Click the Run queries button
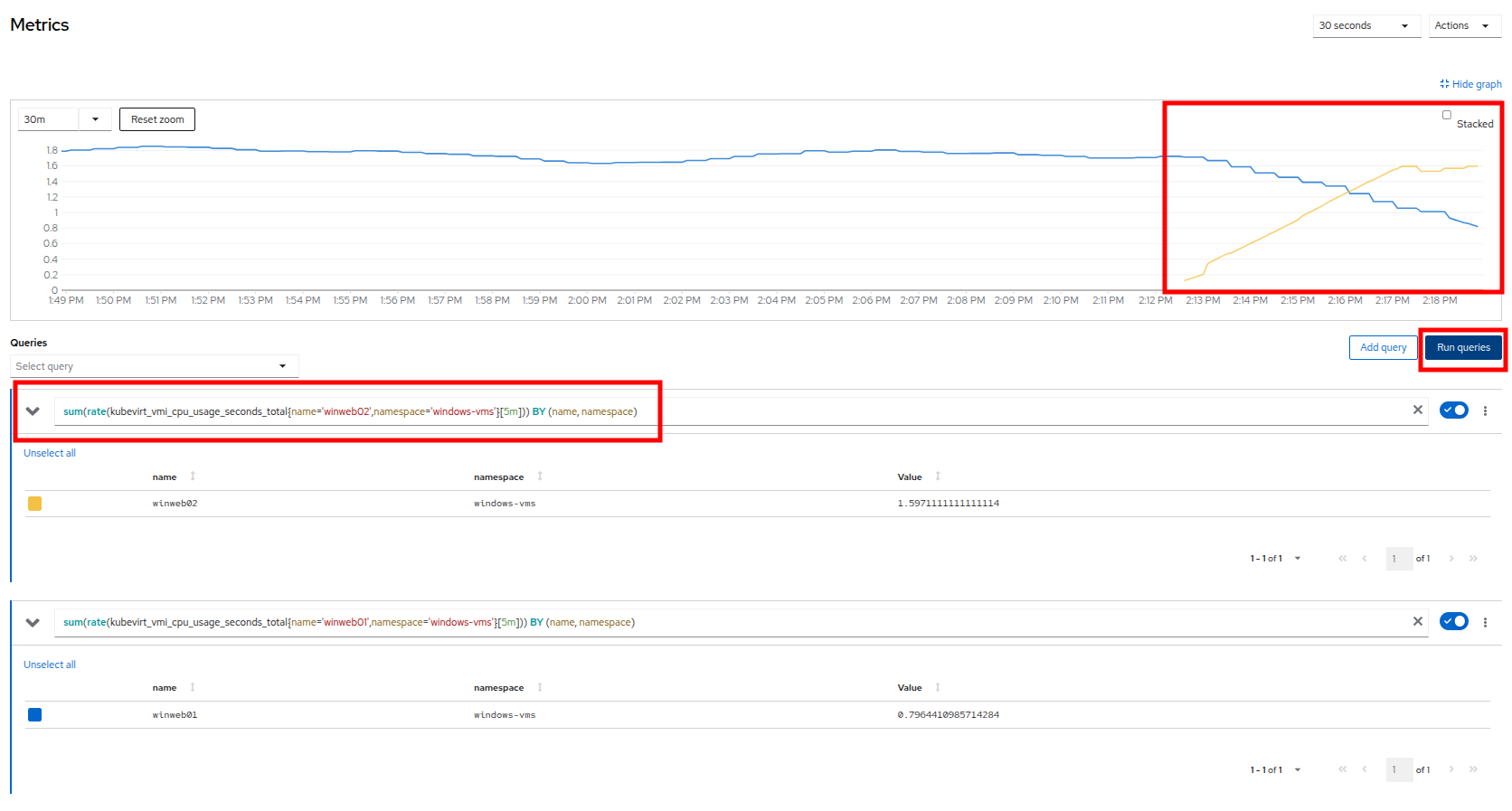The image size is (1512, 811). 1462,348
